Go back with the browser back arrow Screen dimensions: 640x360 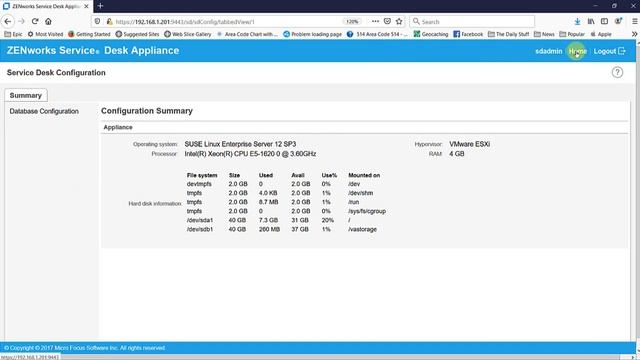click(8, 21)
